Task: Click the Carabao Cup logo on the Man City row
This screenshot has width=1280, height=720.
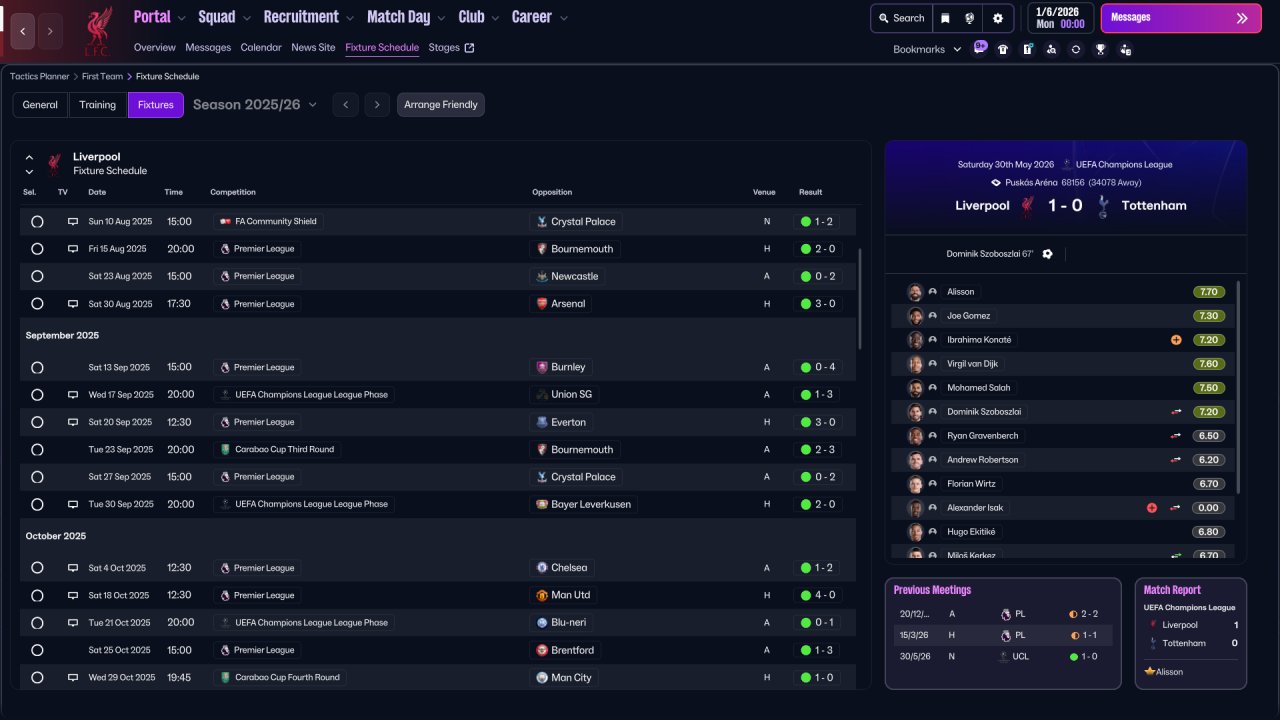Action: click(x=225, y=677)
